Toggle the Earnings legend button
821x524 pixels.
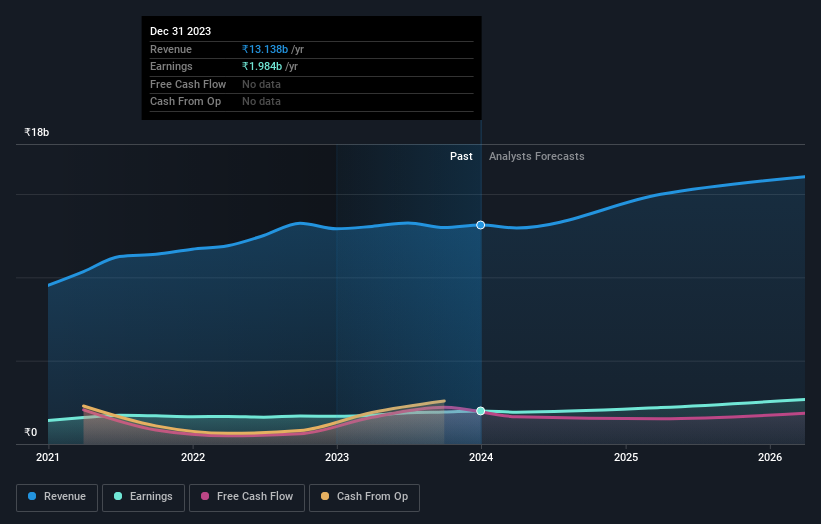coord(143,497)
